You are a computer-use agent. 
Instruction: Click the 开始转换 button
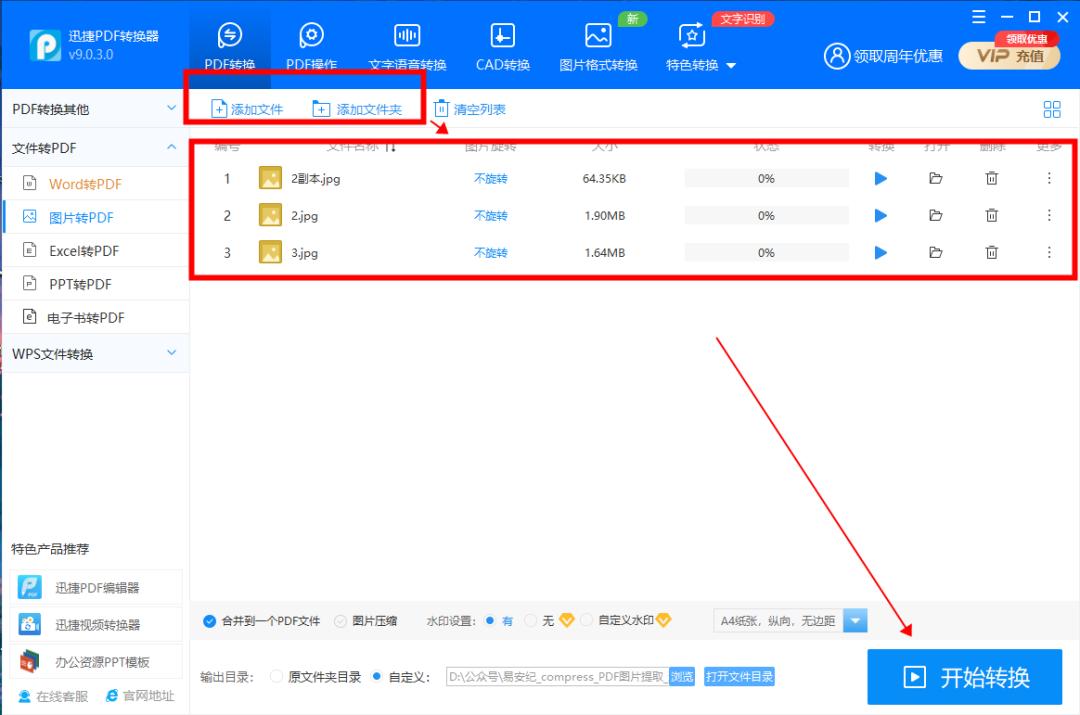point(964,675)
